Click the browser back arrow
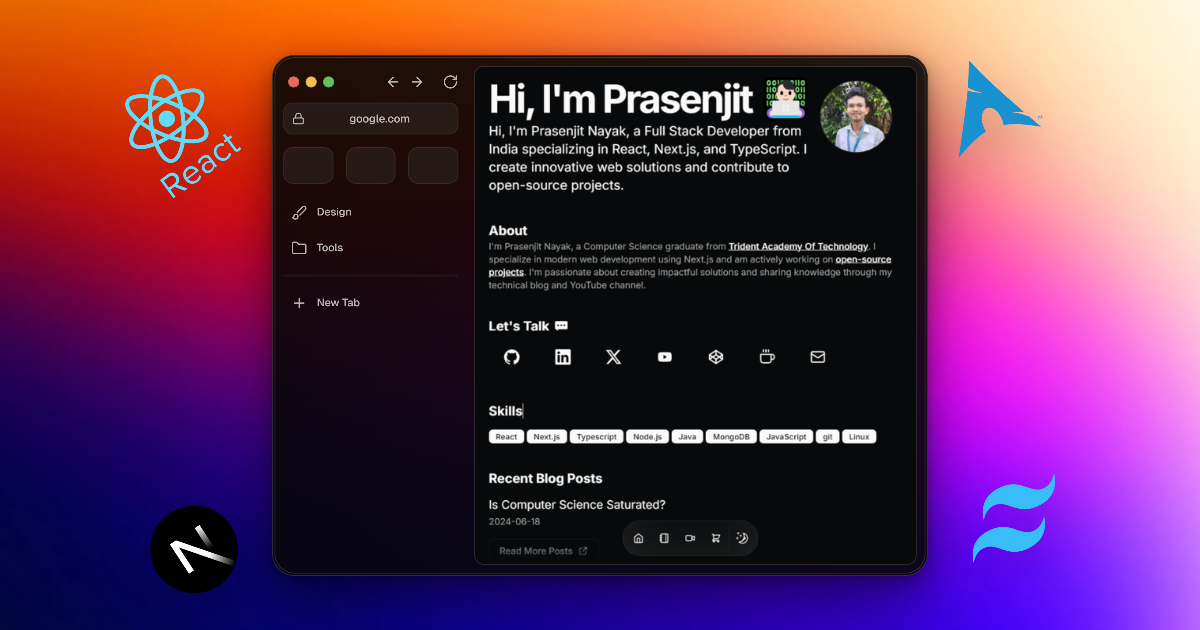The width and height of the screenshot is (1200, 630). point(393,82)
